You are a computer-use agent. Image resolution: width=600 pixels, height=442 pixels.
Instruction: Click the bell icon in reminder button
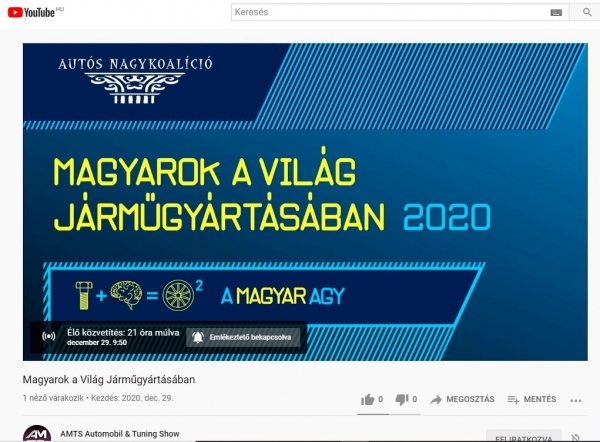pos(198,336)
